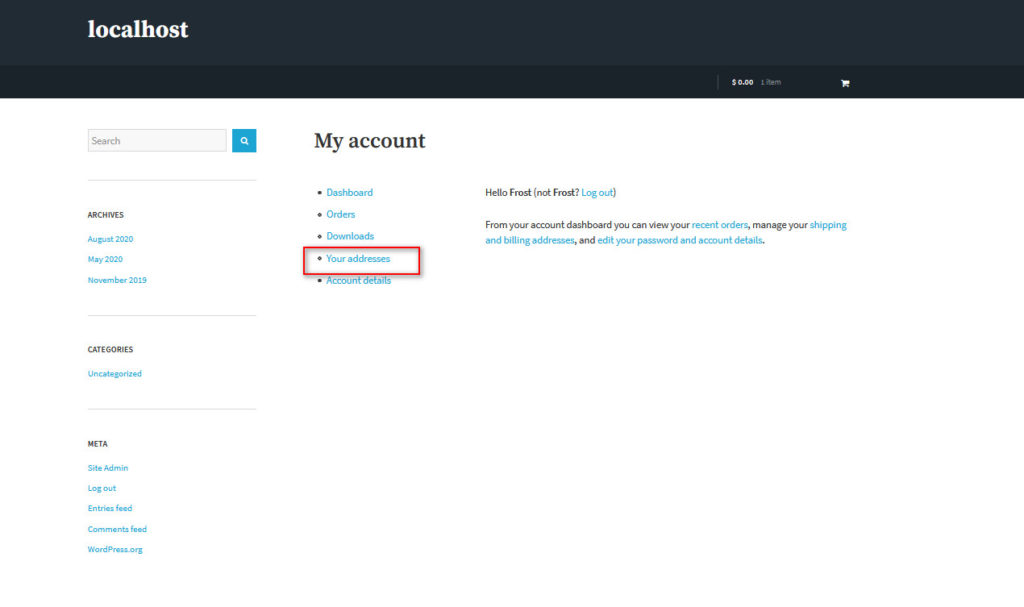View your recent orders
Image resolution: width=1024 pixels, height=607 pixels.
click(722, 224)
